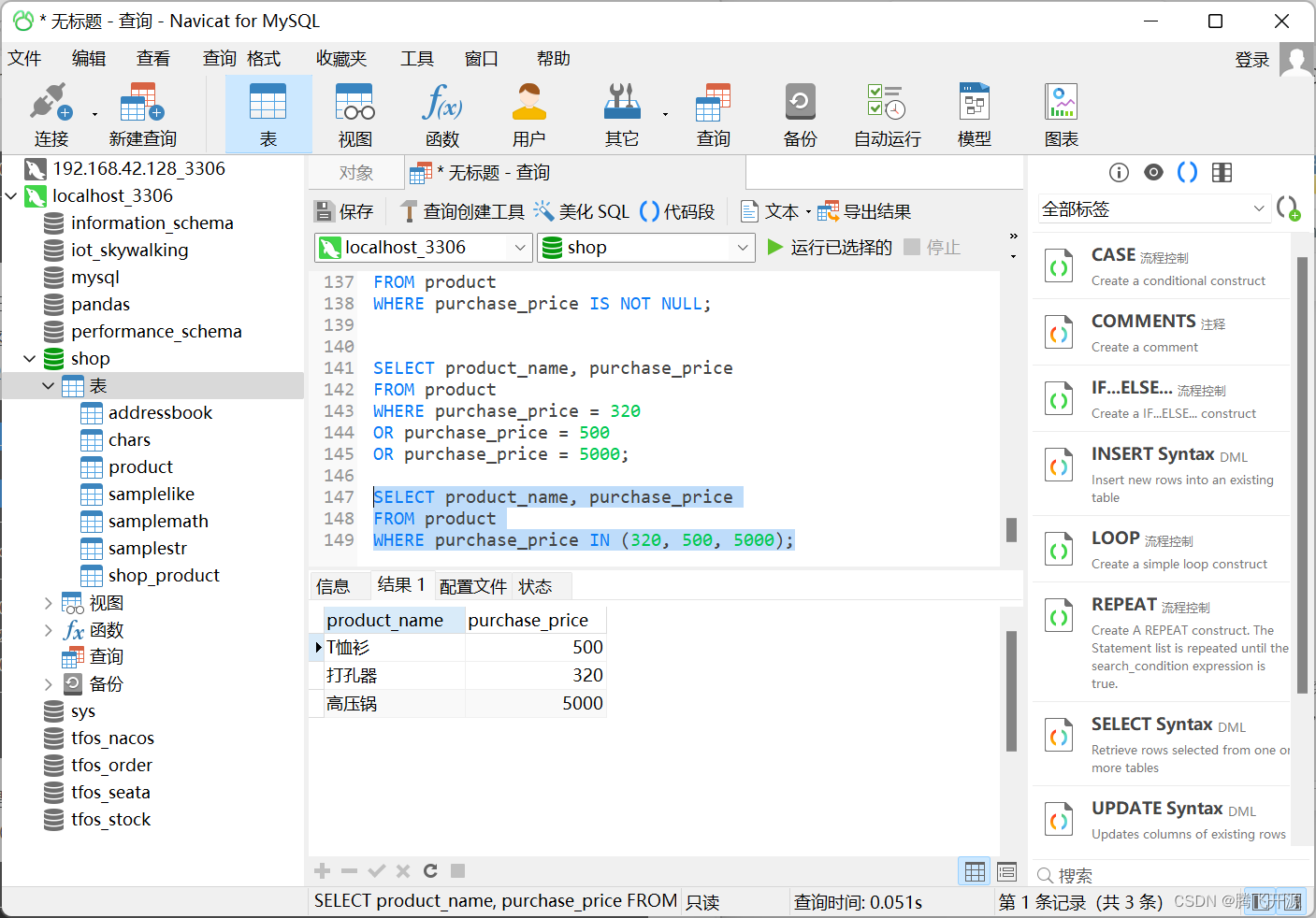Click the 函数 f(x) toolbar icon
Image resolution: width=1316 pixels, height=918 pixels.
click(442, 114)
